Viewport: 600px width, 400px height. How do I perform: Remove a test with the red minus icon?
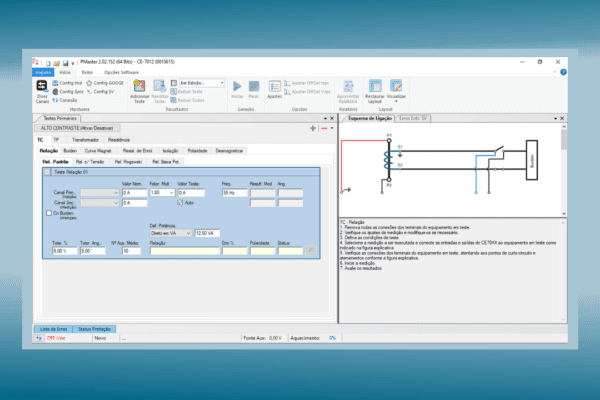point(324,128)
